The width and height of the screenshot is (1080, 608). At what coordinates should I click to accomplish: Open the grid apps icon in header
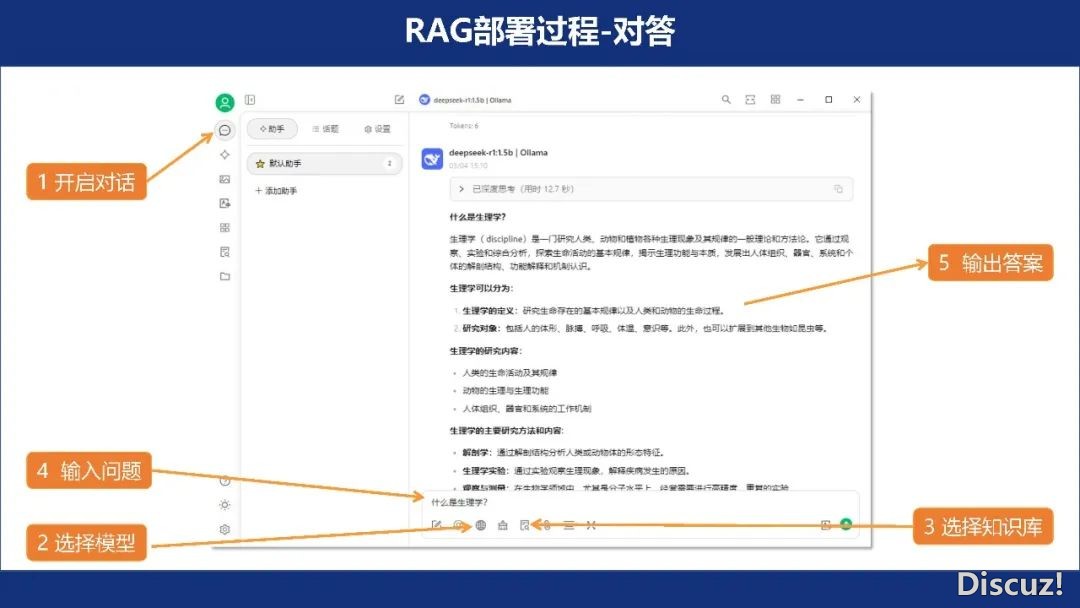776,100
